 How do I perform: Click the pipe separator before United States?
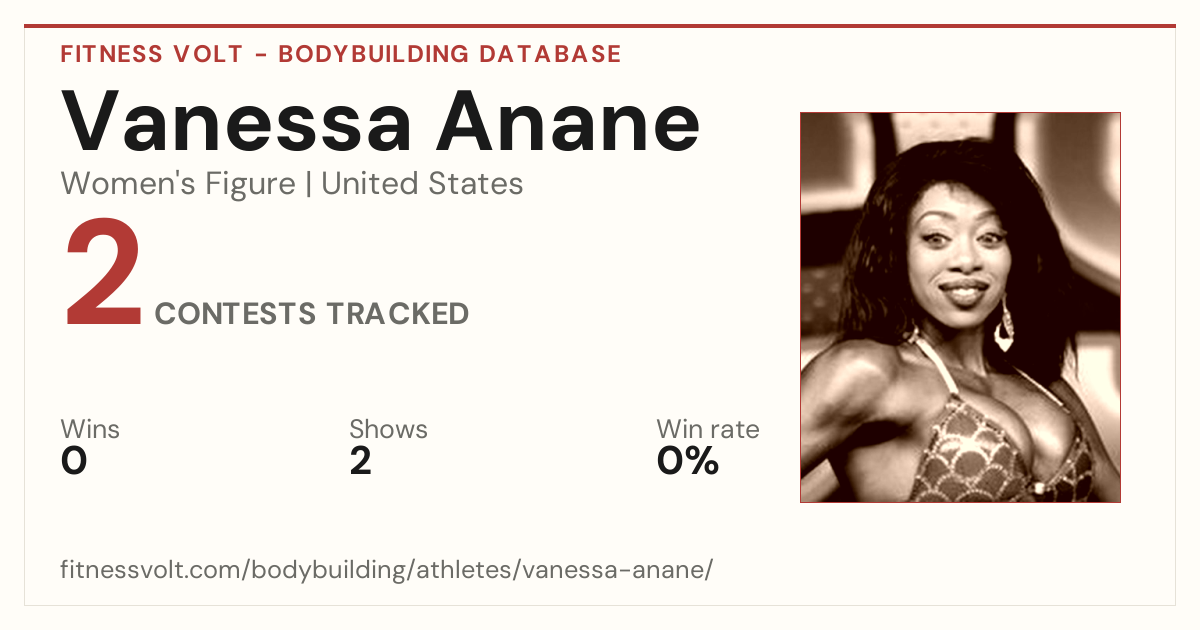click(x=308, y=185)
